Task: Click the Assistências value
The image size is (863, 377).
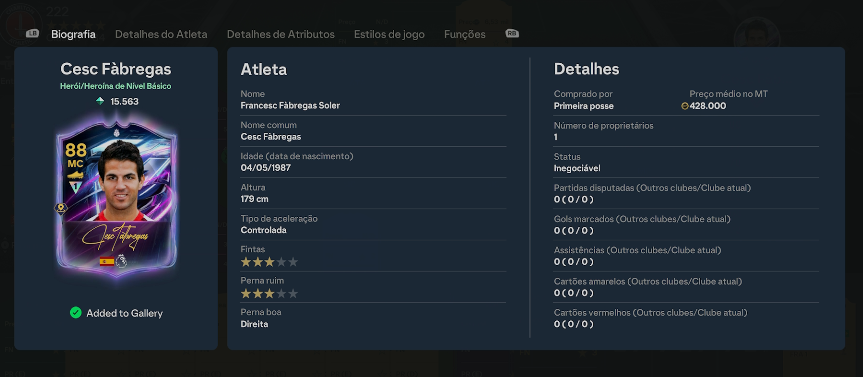Action: (x=573, y=262)
